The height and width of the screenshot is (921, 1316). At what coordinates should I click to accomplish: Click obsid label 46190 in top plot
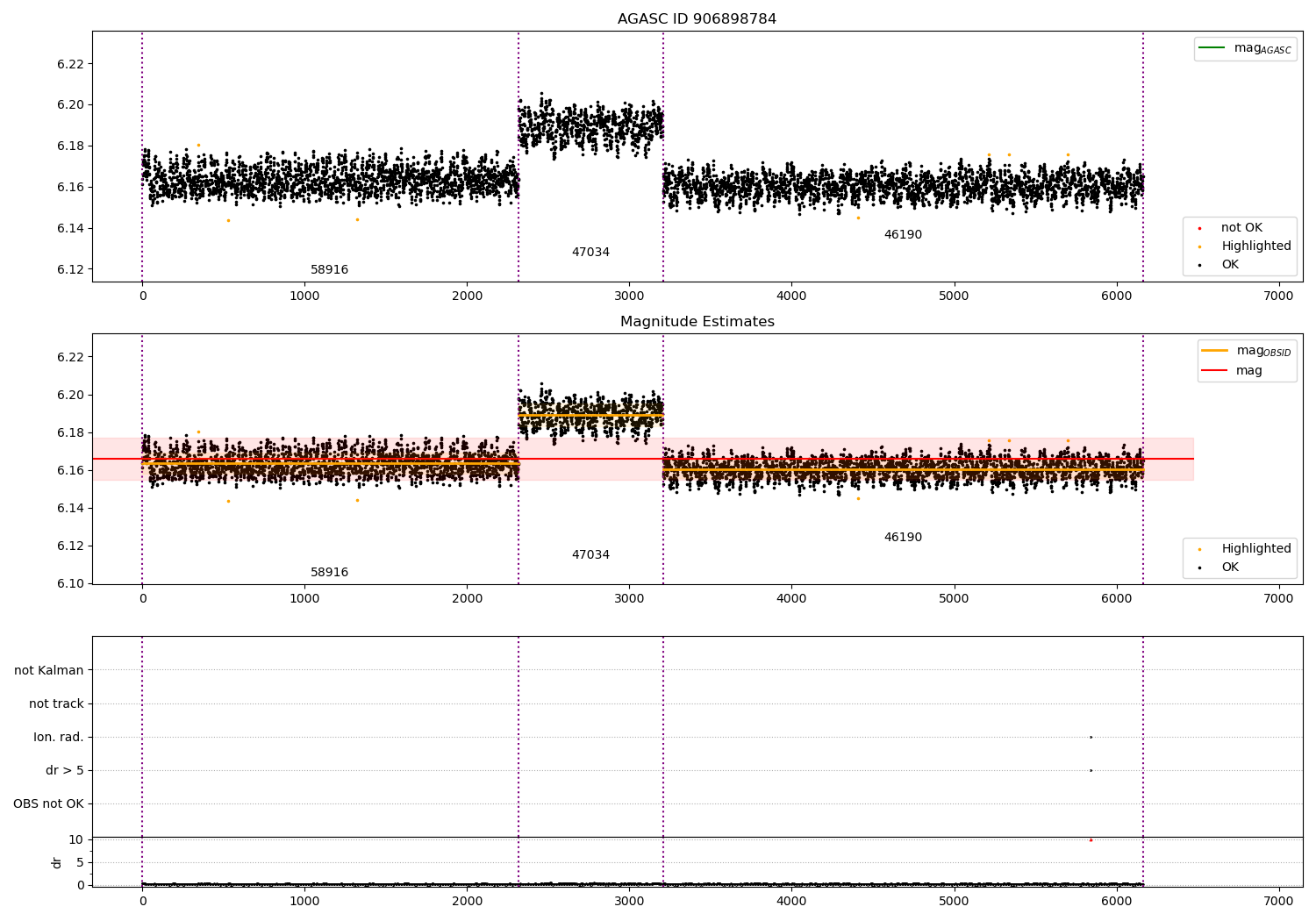[x=903, y=234]
